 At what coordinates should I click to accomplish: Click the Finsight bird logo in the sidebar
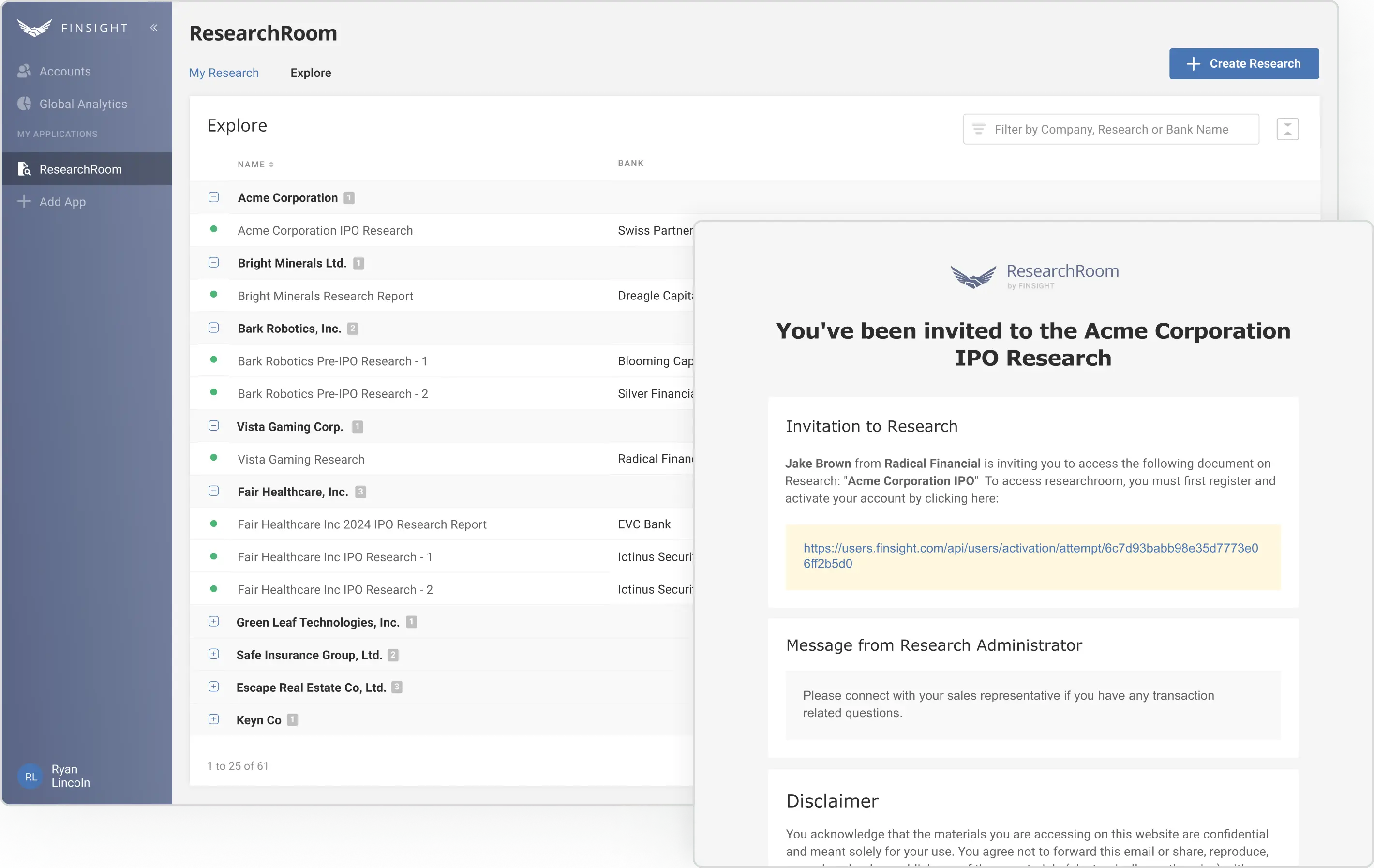click(x=34, y=28)
